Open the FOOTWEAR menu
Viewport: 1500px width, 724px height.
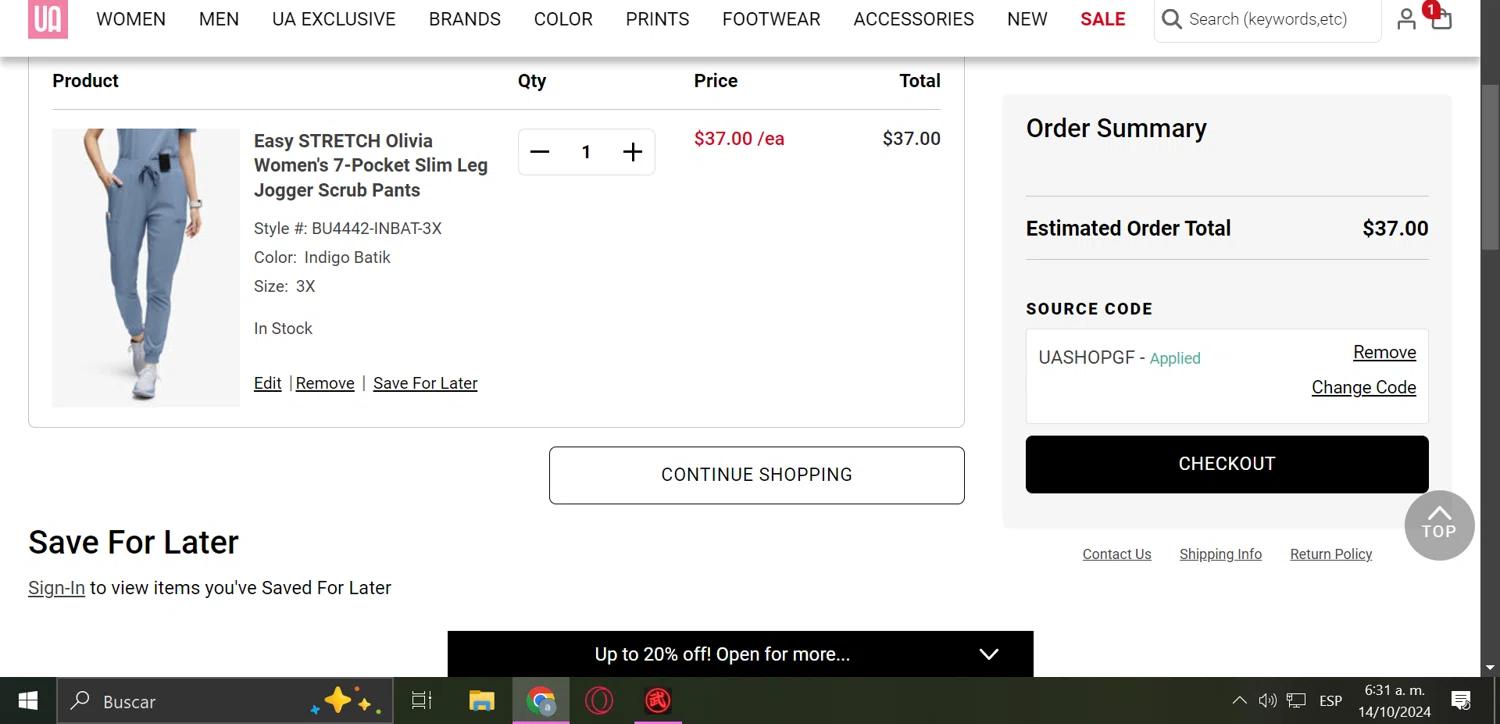pos(771,19)
